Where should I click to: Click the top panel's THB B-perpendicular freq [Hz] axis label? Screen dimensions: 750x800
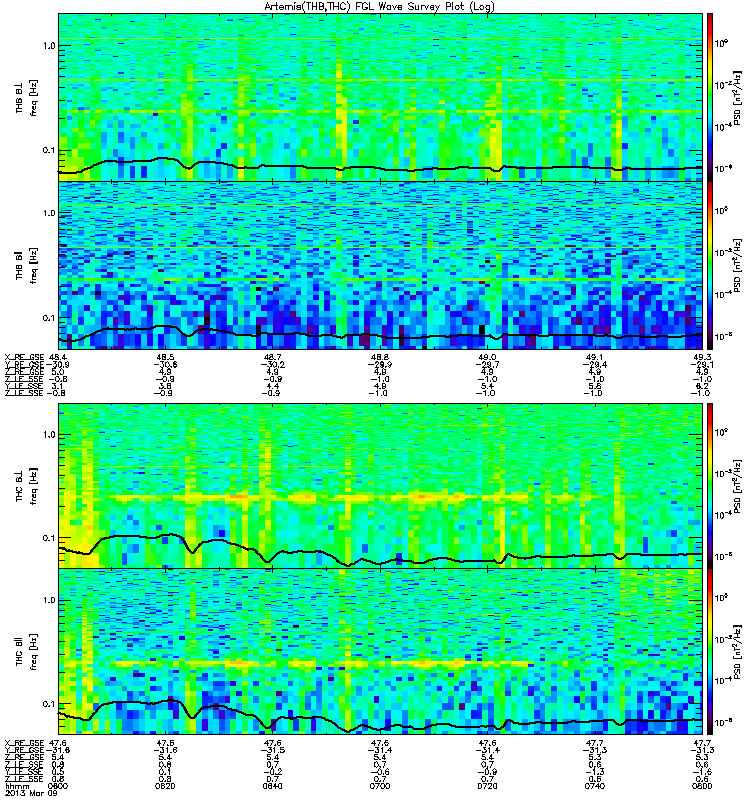27,97
